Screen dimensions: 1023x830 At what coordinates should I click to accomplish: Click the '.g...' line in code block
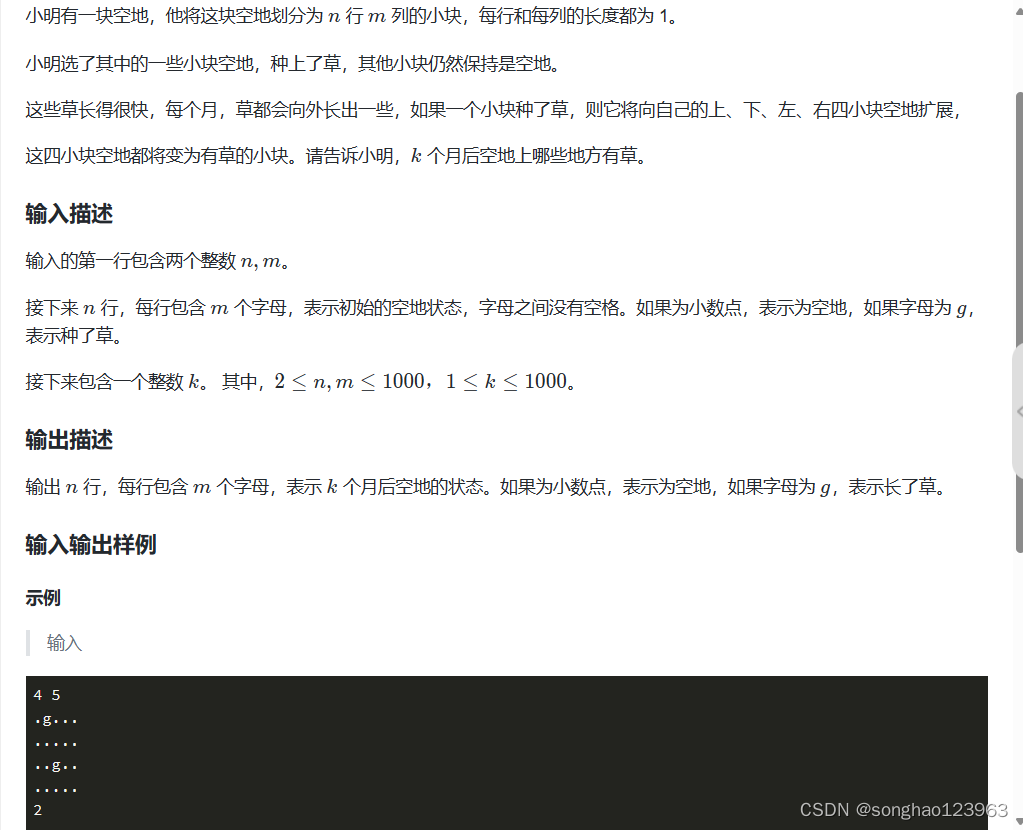point(56,720)
